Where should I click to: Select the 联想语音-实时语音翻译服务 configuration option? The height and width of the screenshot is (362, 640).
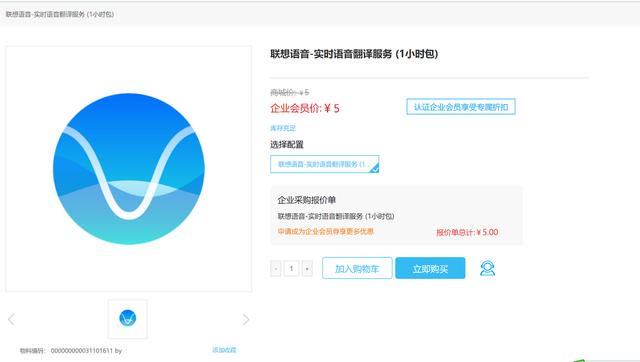tap(324, 164)
